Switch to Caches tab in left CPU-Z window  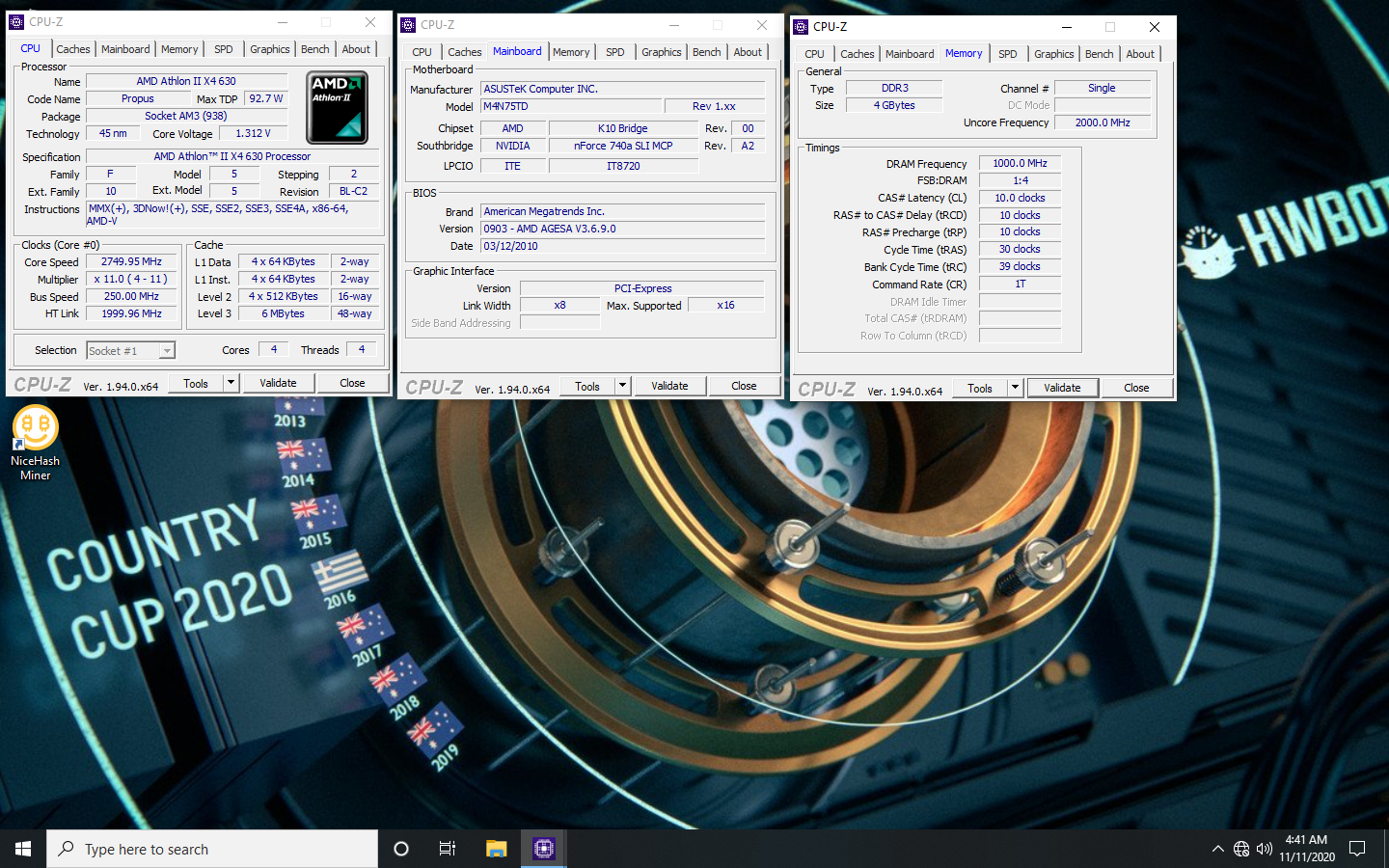click(x=72, y=49)
